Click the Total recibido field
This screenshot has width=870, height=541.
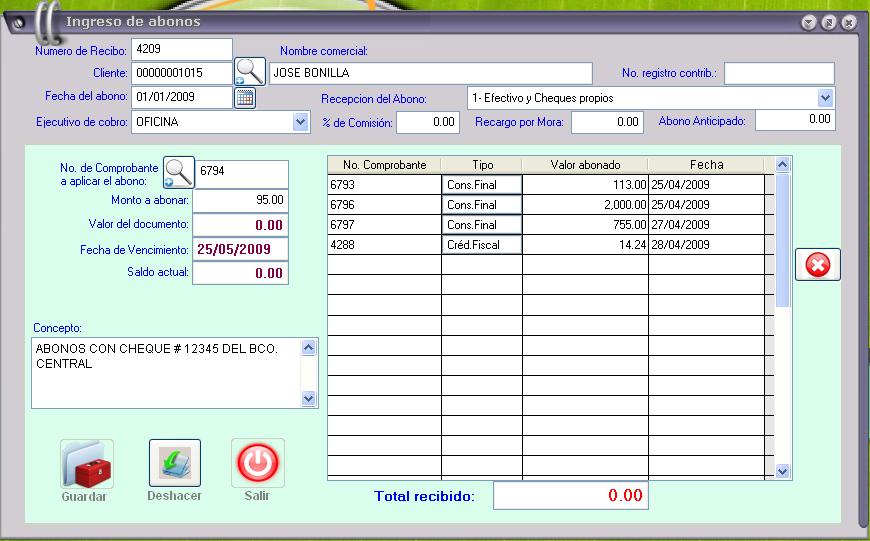[570, 495]
